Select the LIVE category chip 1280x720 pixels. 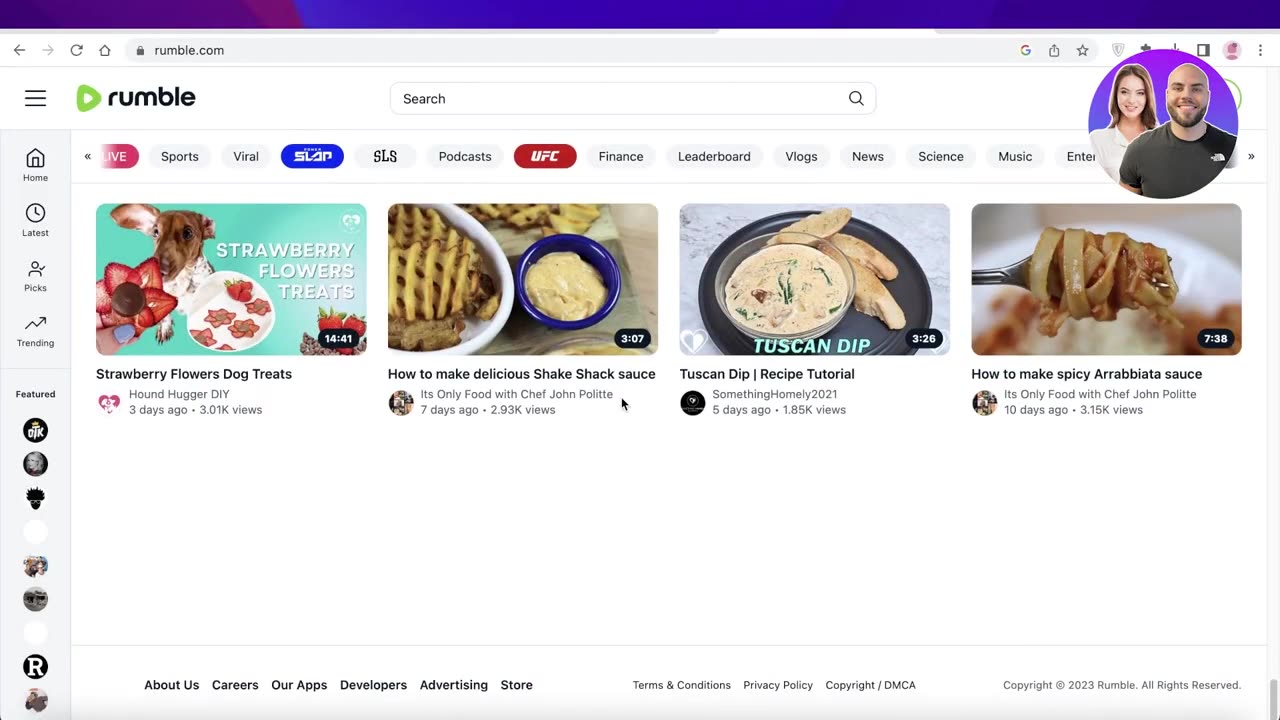click(118, 156)
